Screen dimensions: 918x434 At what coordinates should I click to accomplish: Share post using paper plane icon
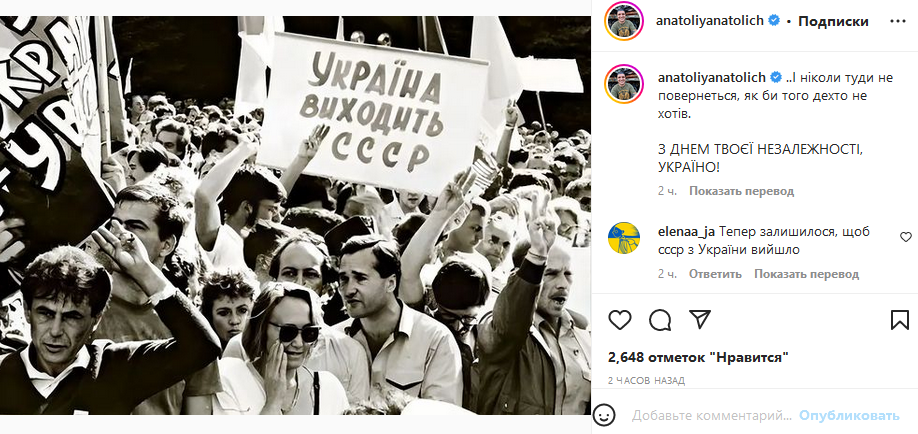[x=700, y=319]
